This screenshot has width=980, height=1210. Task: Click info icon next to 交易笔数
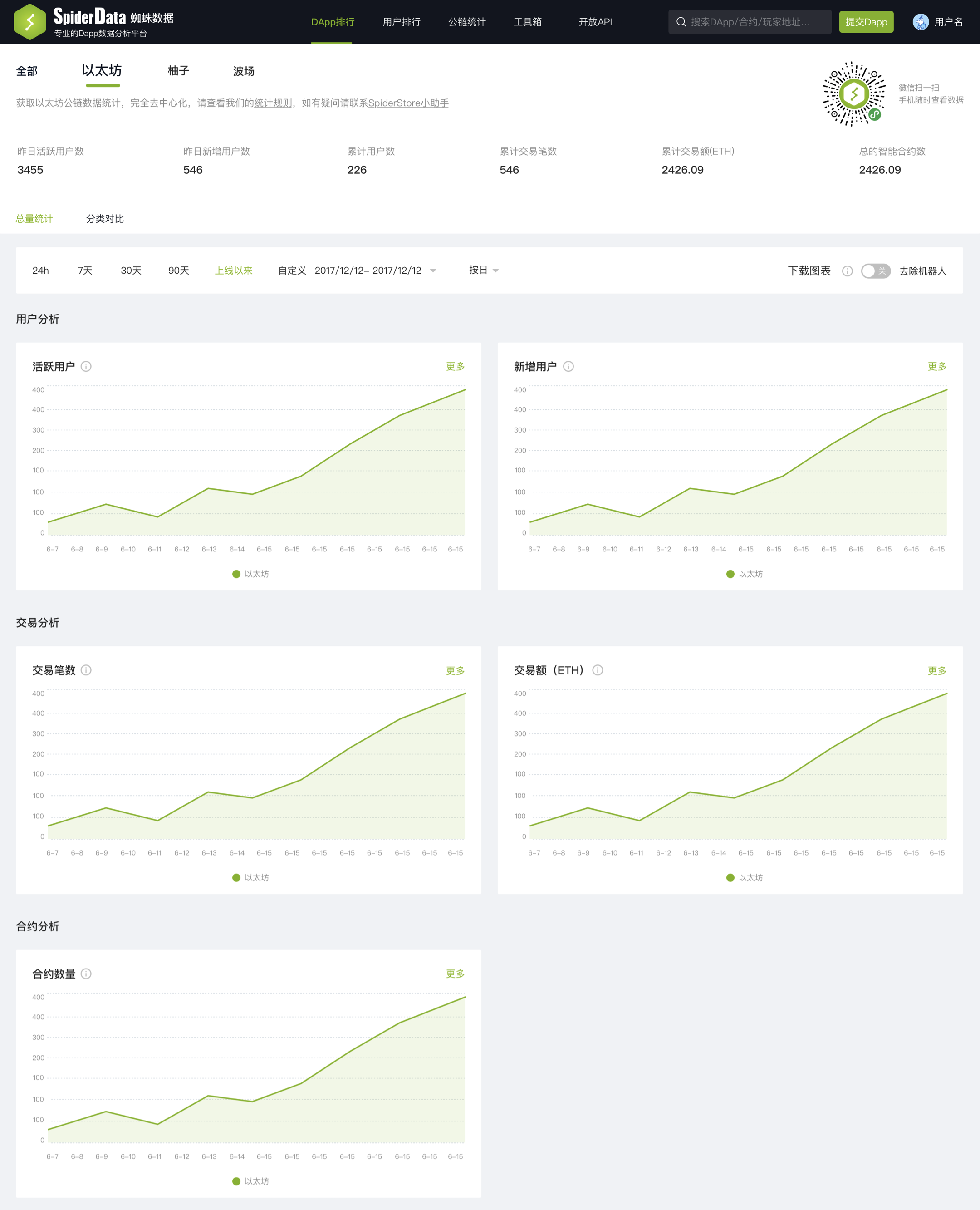pyautogui.click(x=86, y=670)
